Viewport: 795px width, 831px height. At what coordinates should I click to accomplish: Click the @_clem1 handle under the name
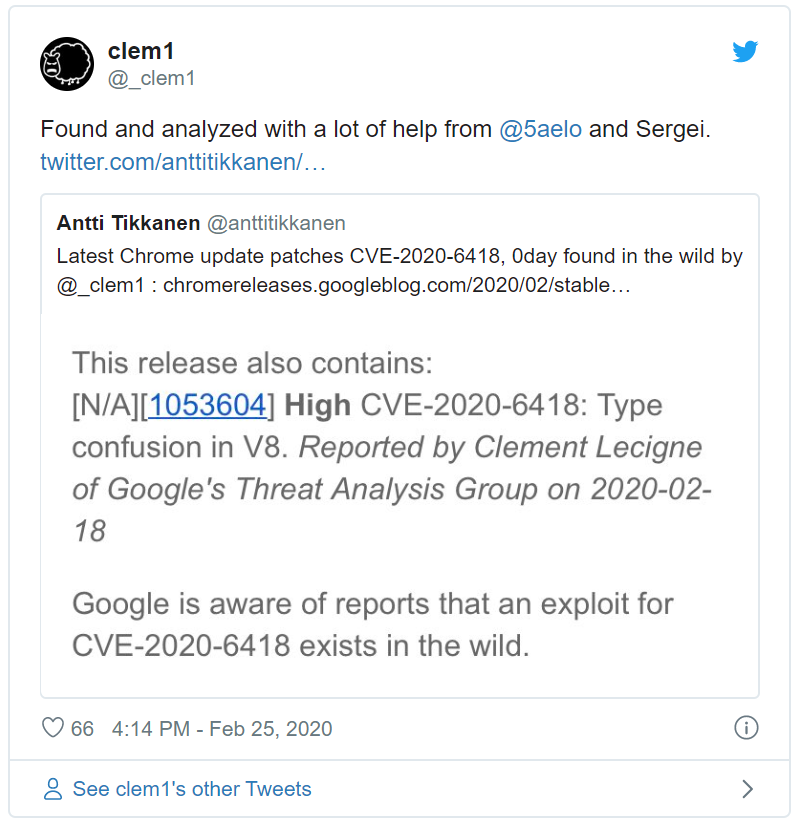pyautogui.click(x=151, y=78)
